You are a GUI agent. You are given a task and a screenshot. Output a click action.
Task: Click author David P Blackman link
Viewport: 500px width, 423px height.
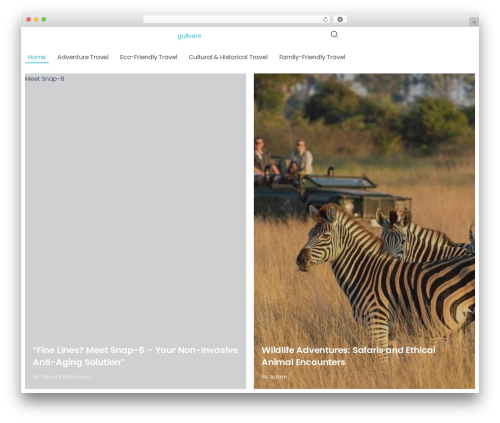pos(65,377)
